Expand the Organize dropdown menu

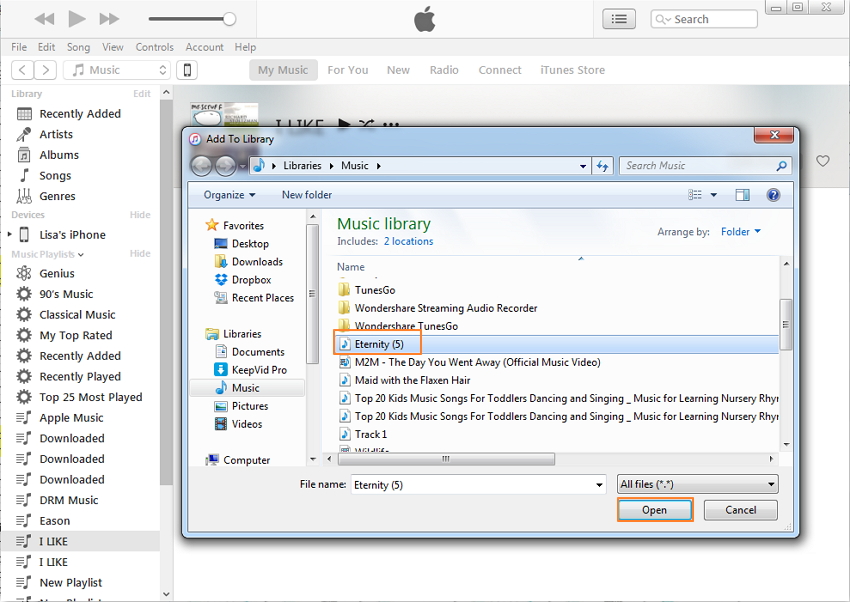(x=229, y=195)
